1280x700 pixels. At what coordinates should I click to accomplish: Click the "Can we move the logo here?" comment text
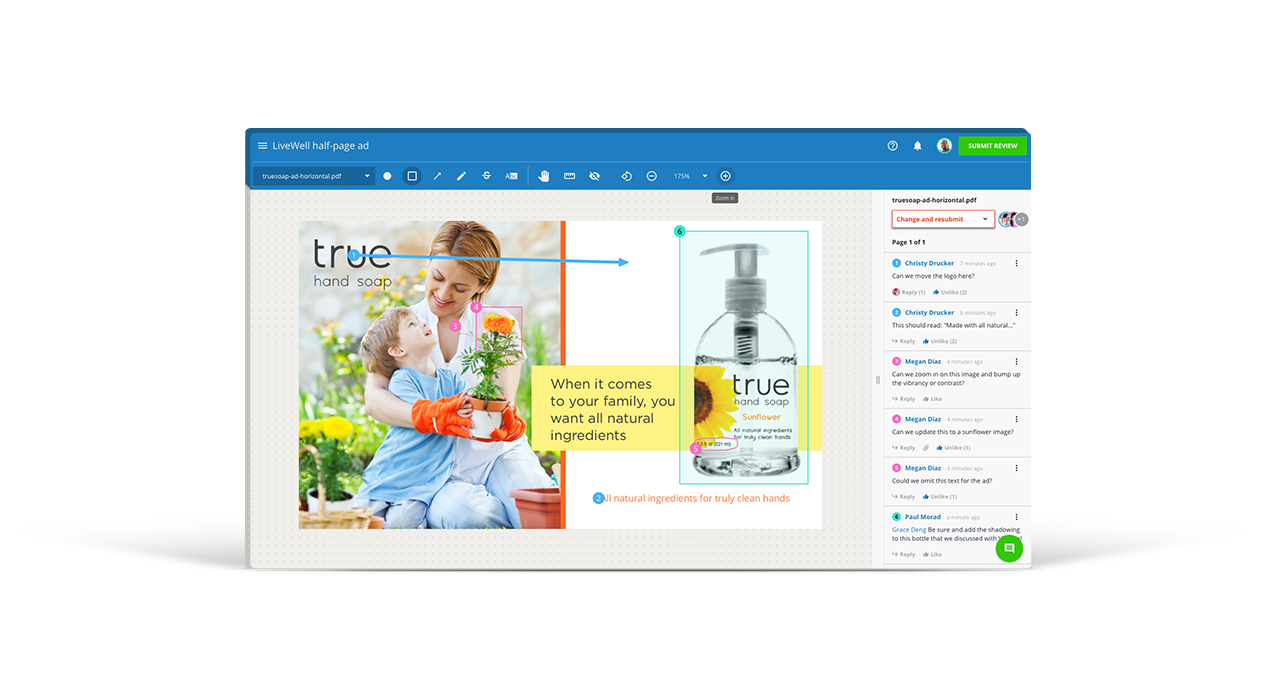933,276
